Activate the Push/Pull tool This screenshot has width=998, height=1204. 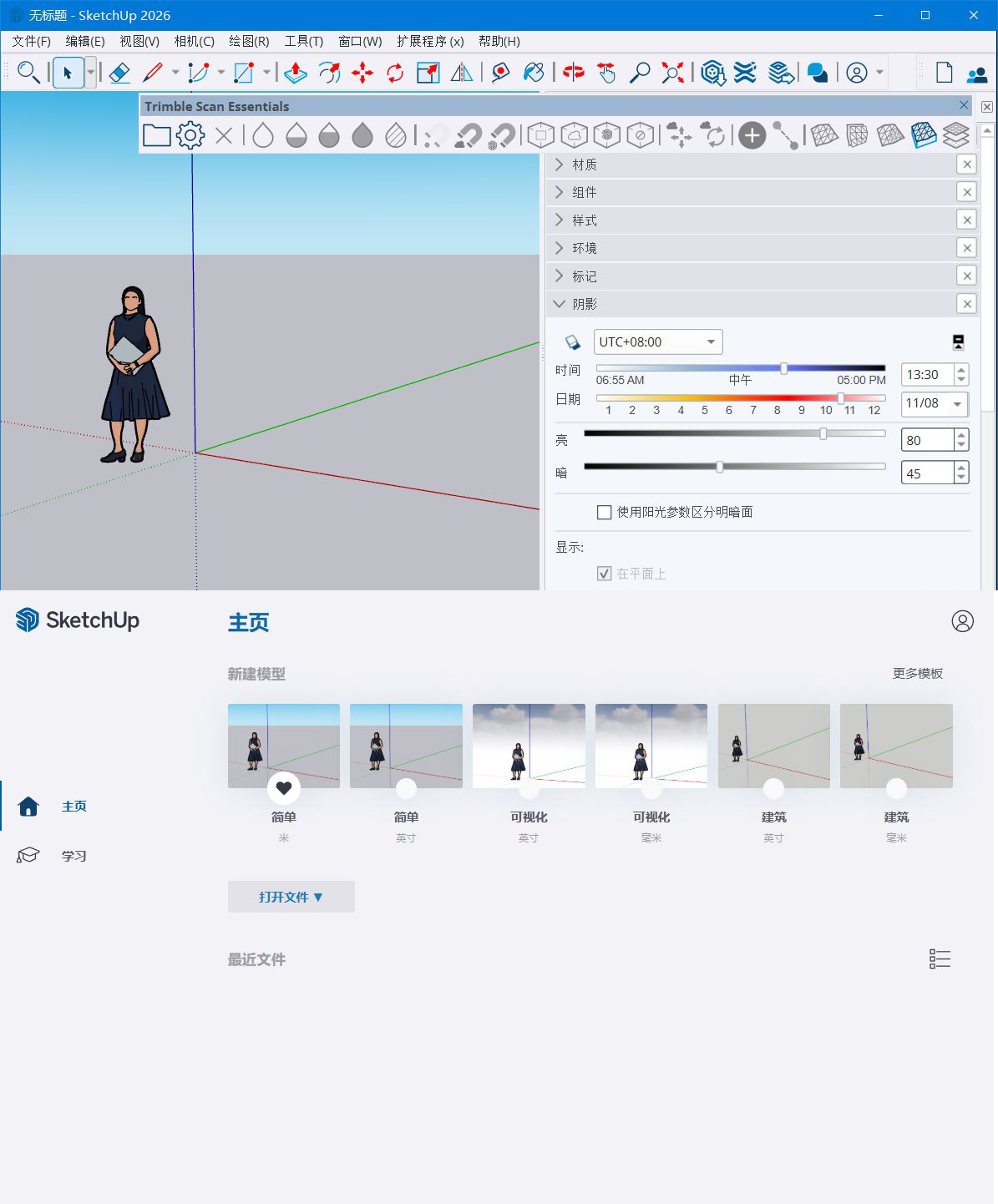(x=295, y=73)
